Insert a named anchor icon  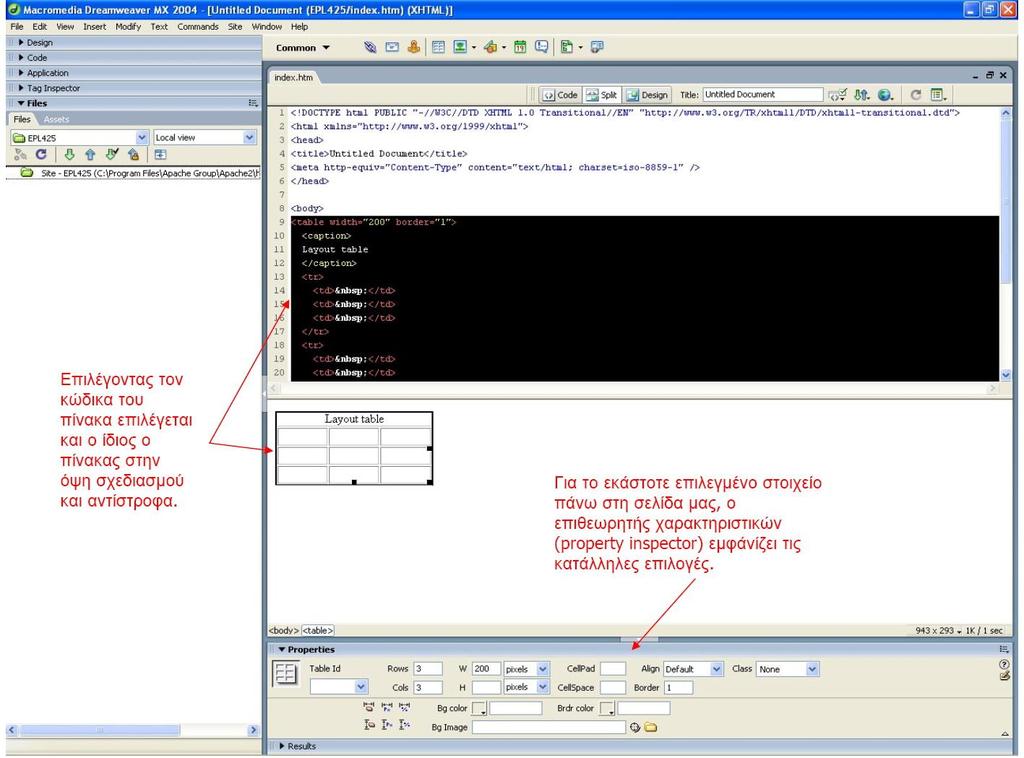coord(413,47)
